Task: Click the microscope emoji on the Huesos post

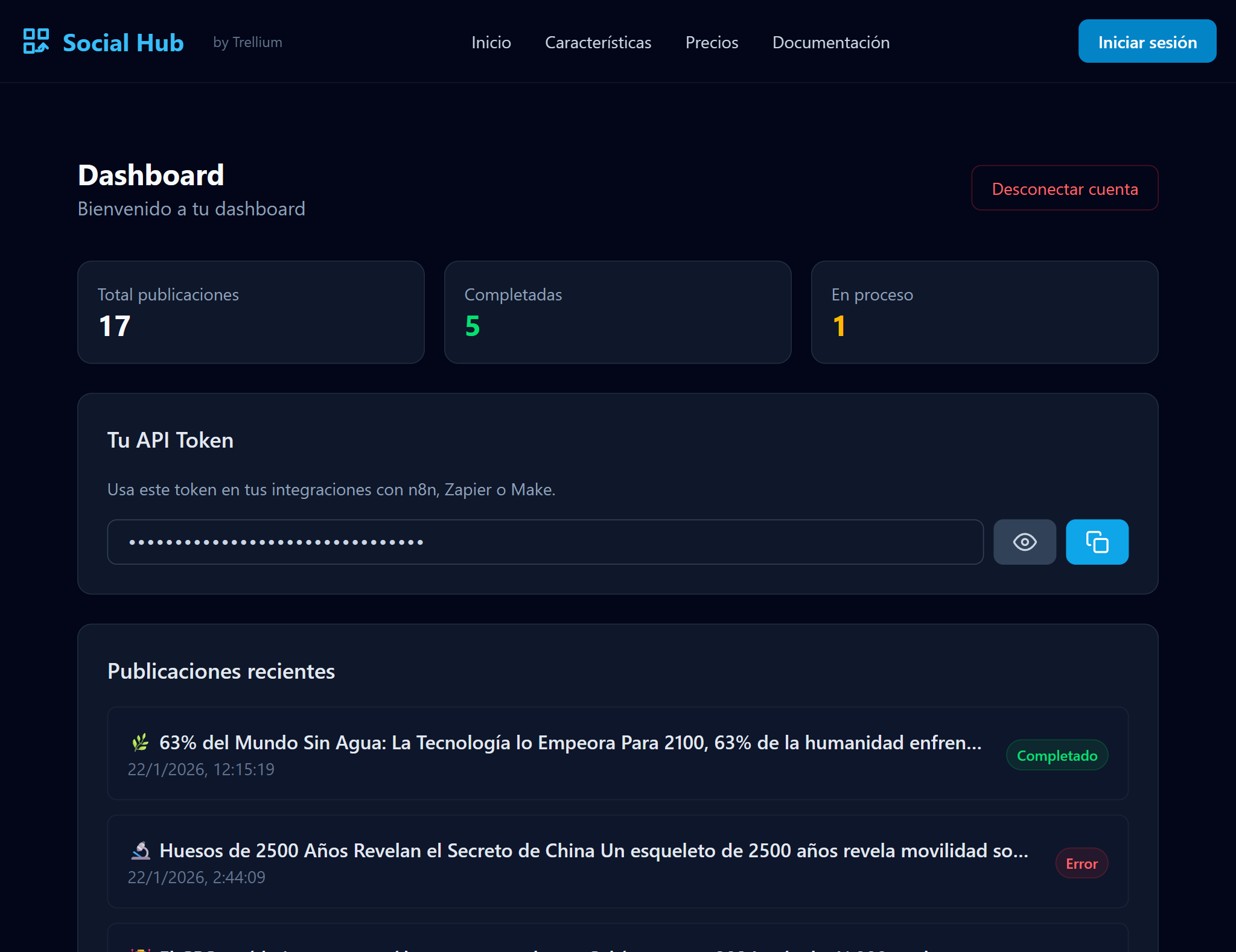Action: [141, 850]
